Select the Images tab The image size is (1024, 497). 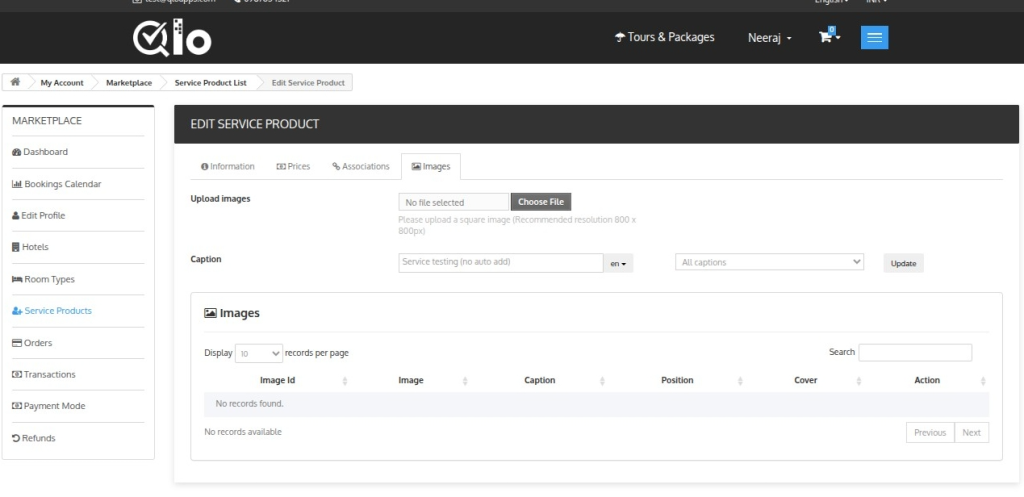[x=431, y=167]
